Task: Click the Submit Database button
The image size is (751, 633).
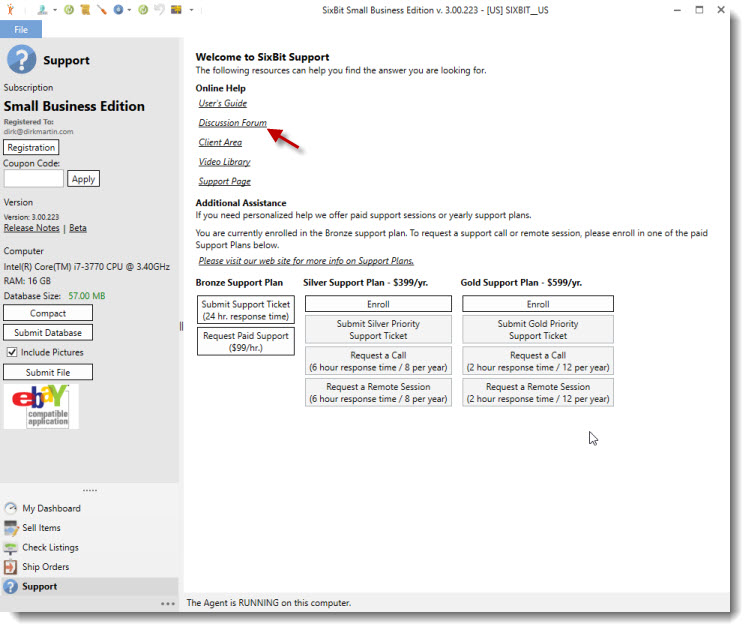Action: tap(48, 333)
